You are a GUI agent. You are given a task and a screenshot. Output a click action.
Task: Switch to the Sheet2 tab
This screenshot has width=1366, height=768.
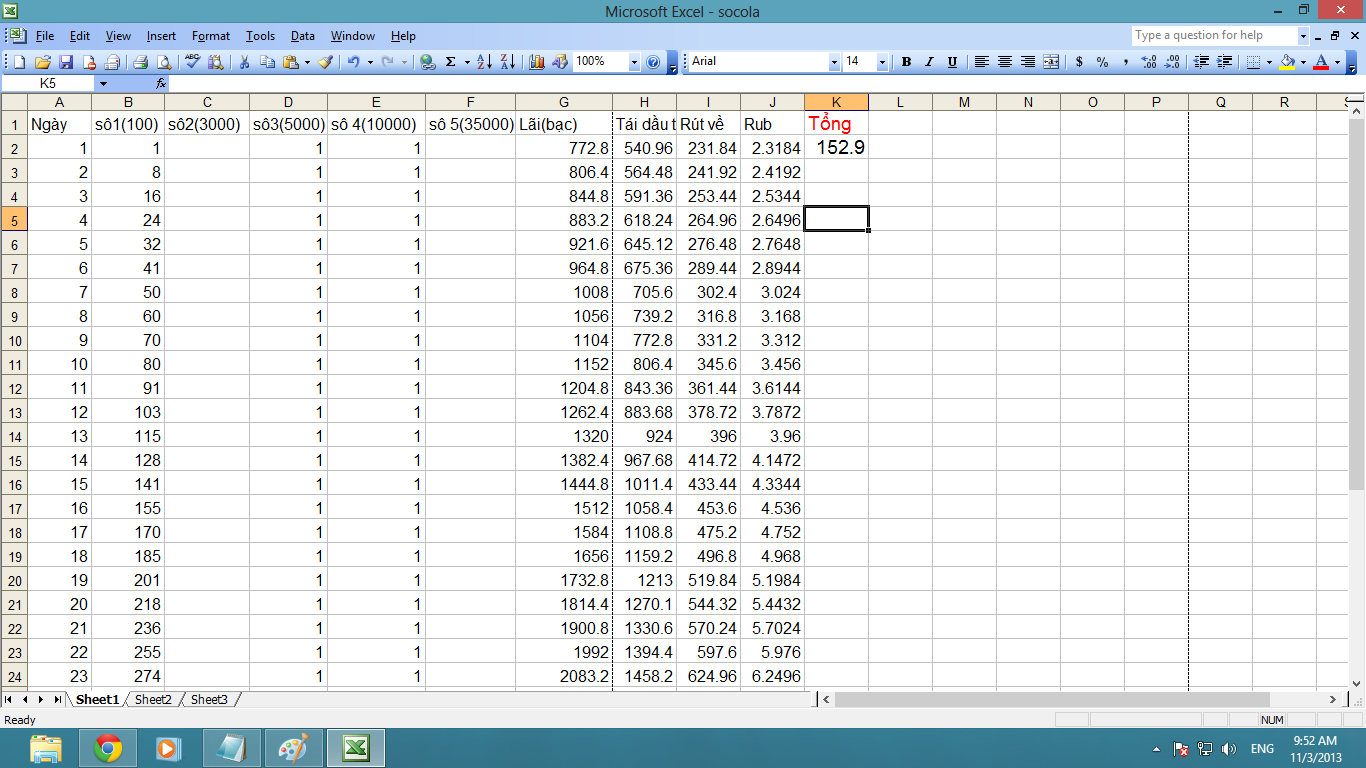[x=153, y=700]
